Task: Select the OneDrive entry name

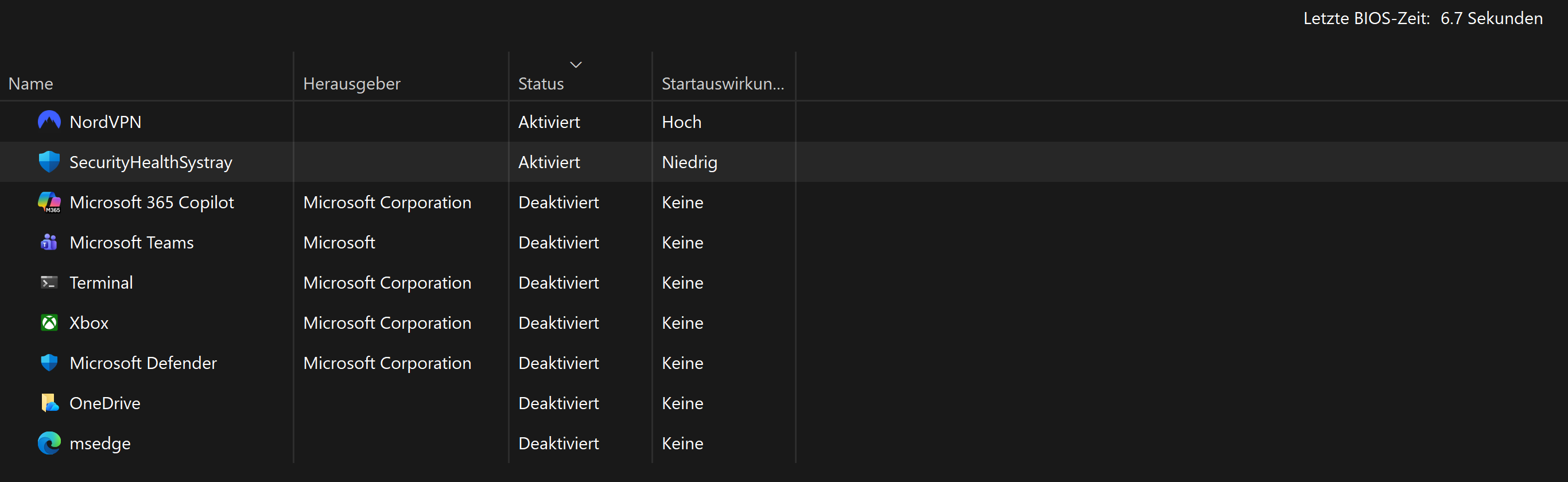Action: click(x=104, y=403)
